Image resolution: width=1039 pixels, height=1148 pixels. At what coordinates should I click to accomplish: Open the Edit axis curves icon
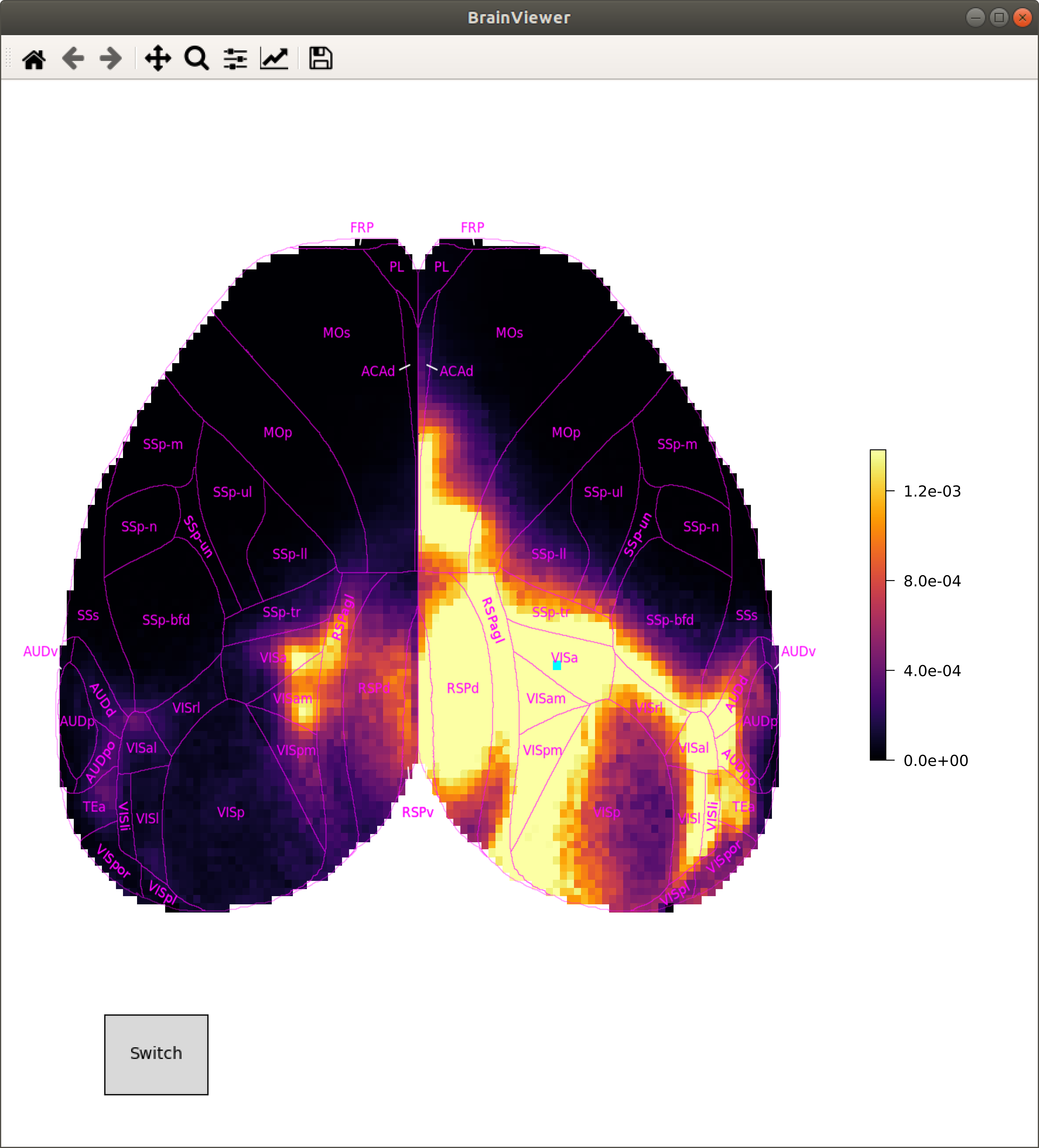tap(274, 59)
